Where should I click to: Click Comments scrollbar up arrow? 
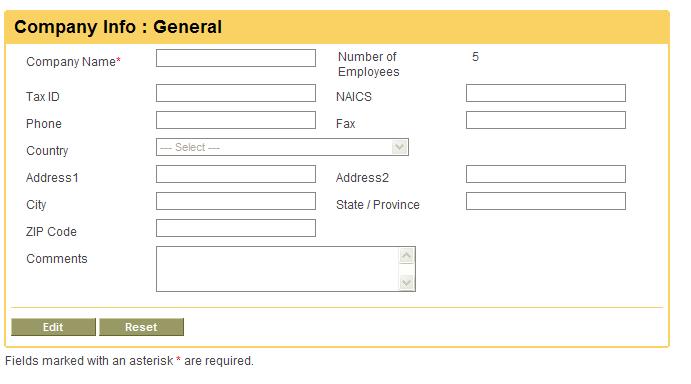tap(406, 256)
